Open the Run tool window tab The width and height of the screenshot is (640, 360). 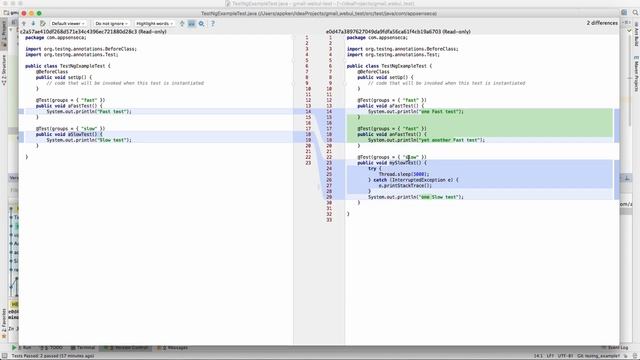22,348
